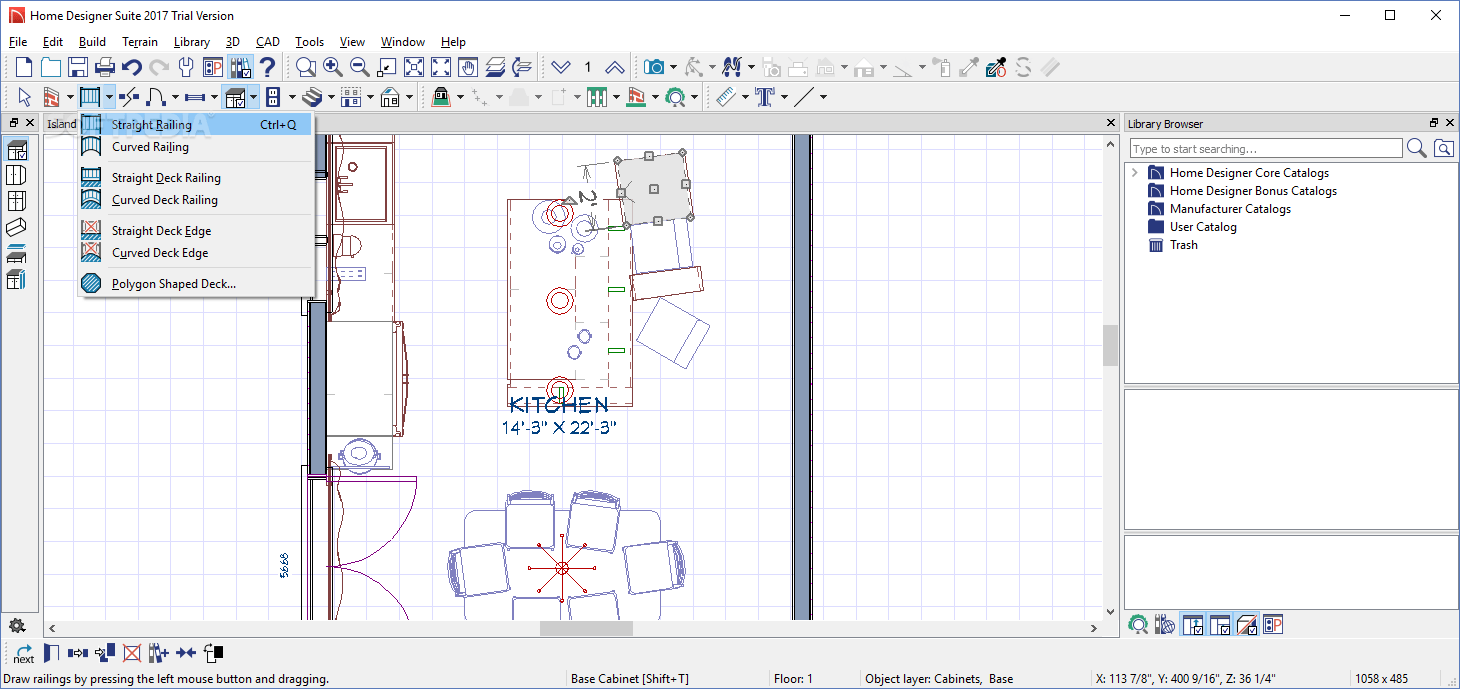Screen dimensions: 1460x689
Task: Choose the Wall tools brick icon
Action: coord(52,97)
